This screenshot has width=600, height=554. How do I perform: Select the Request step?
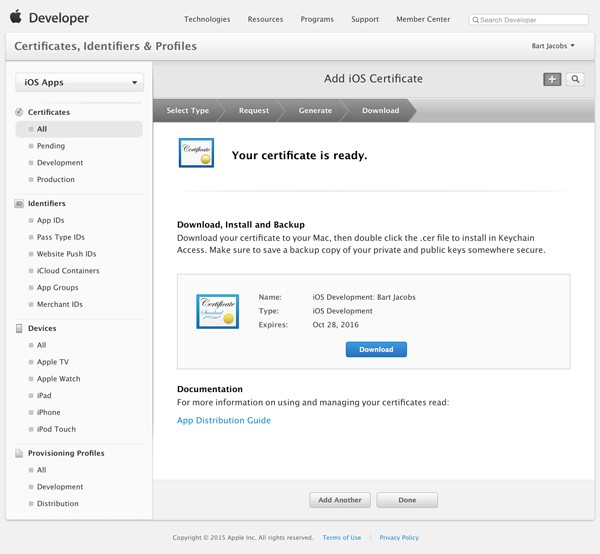(x=254, y=111)
